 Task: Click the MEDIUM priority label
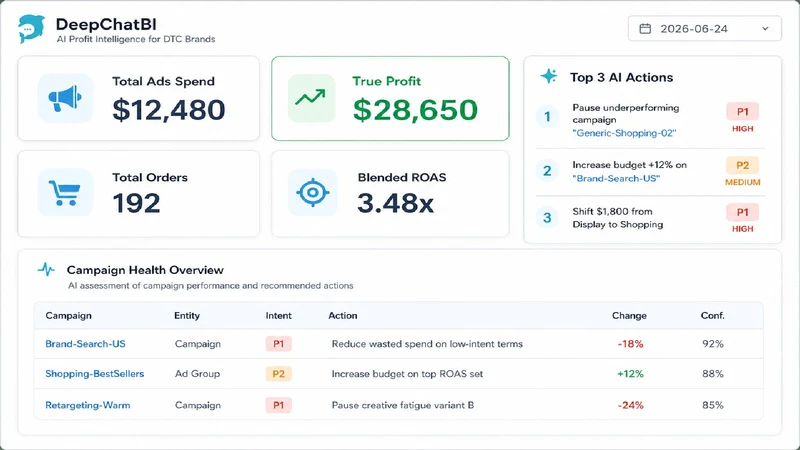pos(742,182)
